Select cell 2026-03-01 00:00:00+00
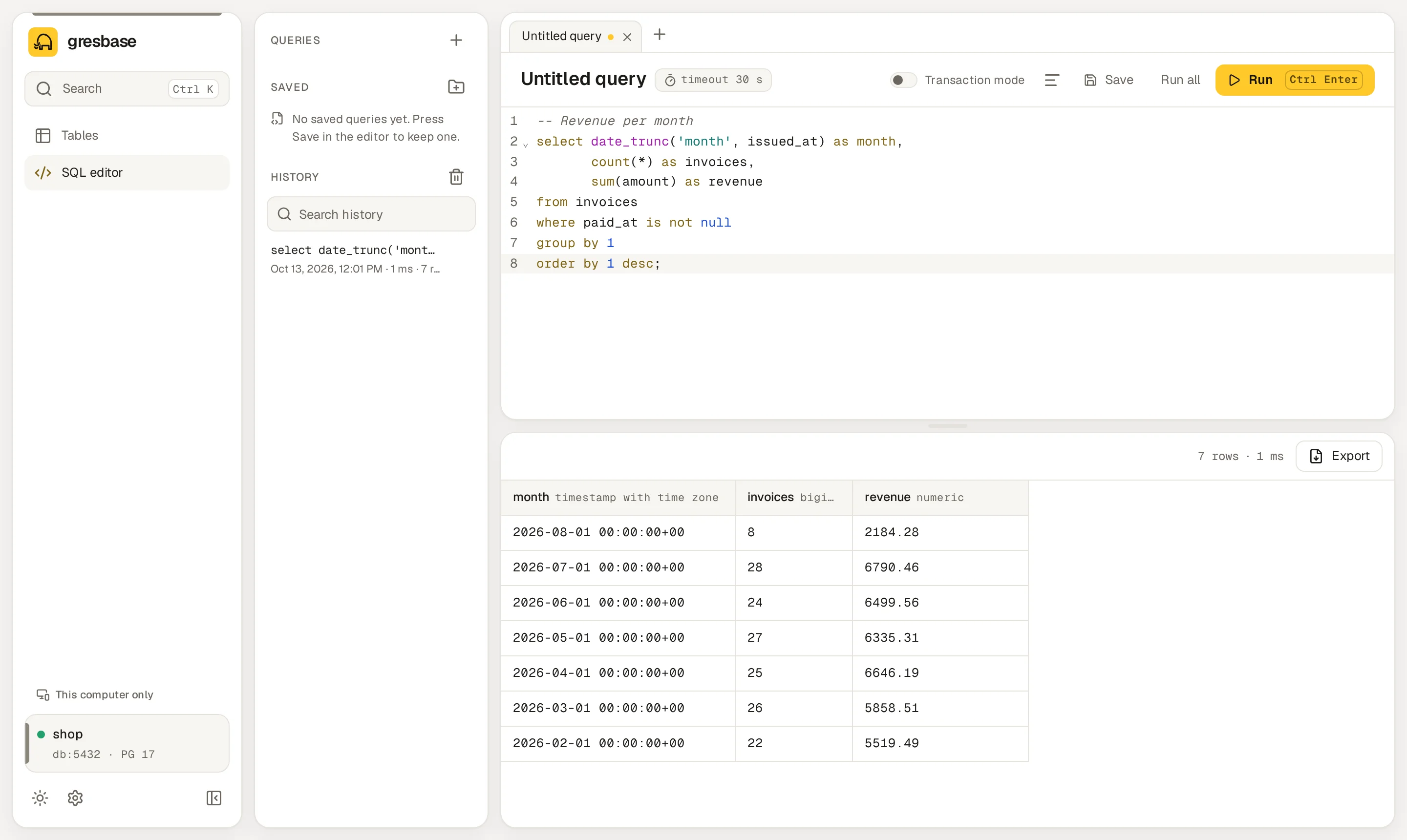Screen dimensions: 1407x840 click(x=618, y=708)
